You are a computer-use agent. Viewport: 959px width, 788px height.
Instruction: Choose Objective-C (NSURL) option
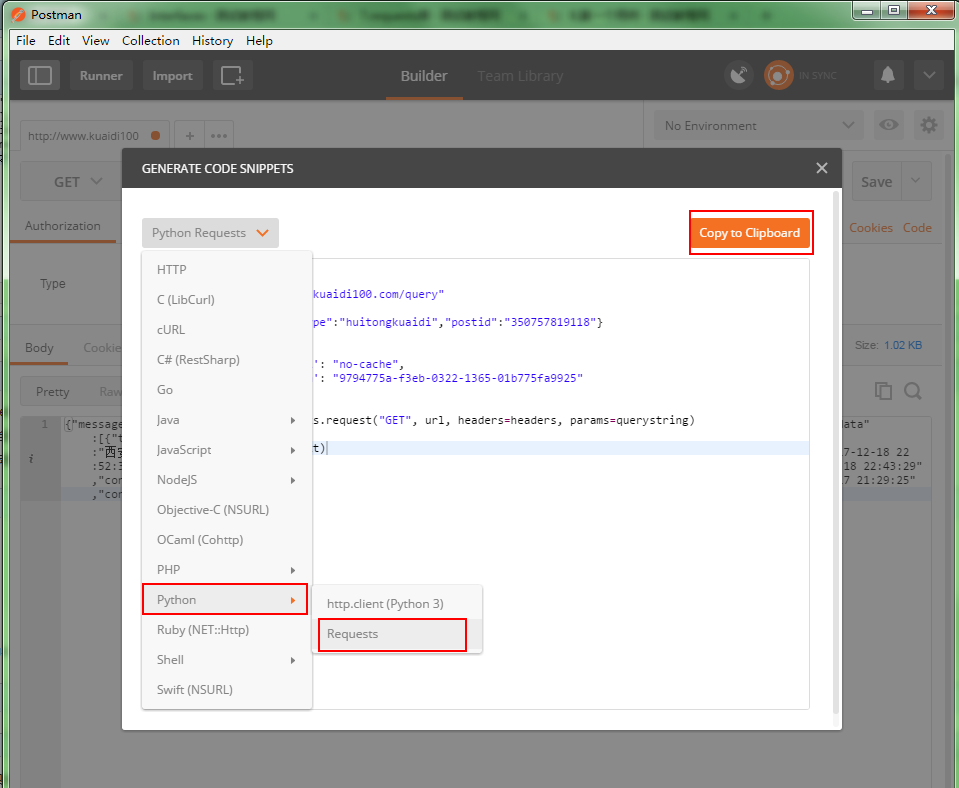click(226, 510)
